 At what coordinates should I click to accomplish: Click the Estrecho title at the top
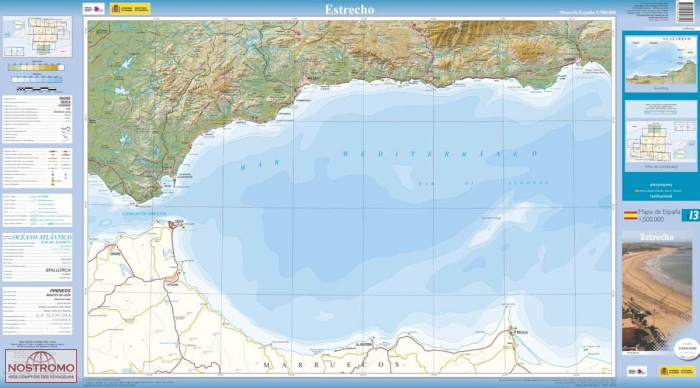coord(349,9)
